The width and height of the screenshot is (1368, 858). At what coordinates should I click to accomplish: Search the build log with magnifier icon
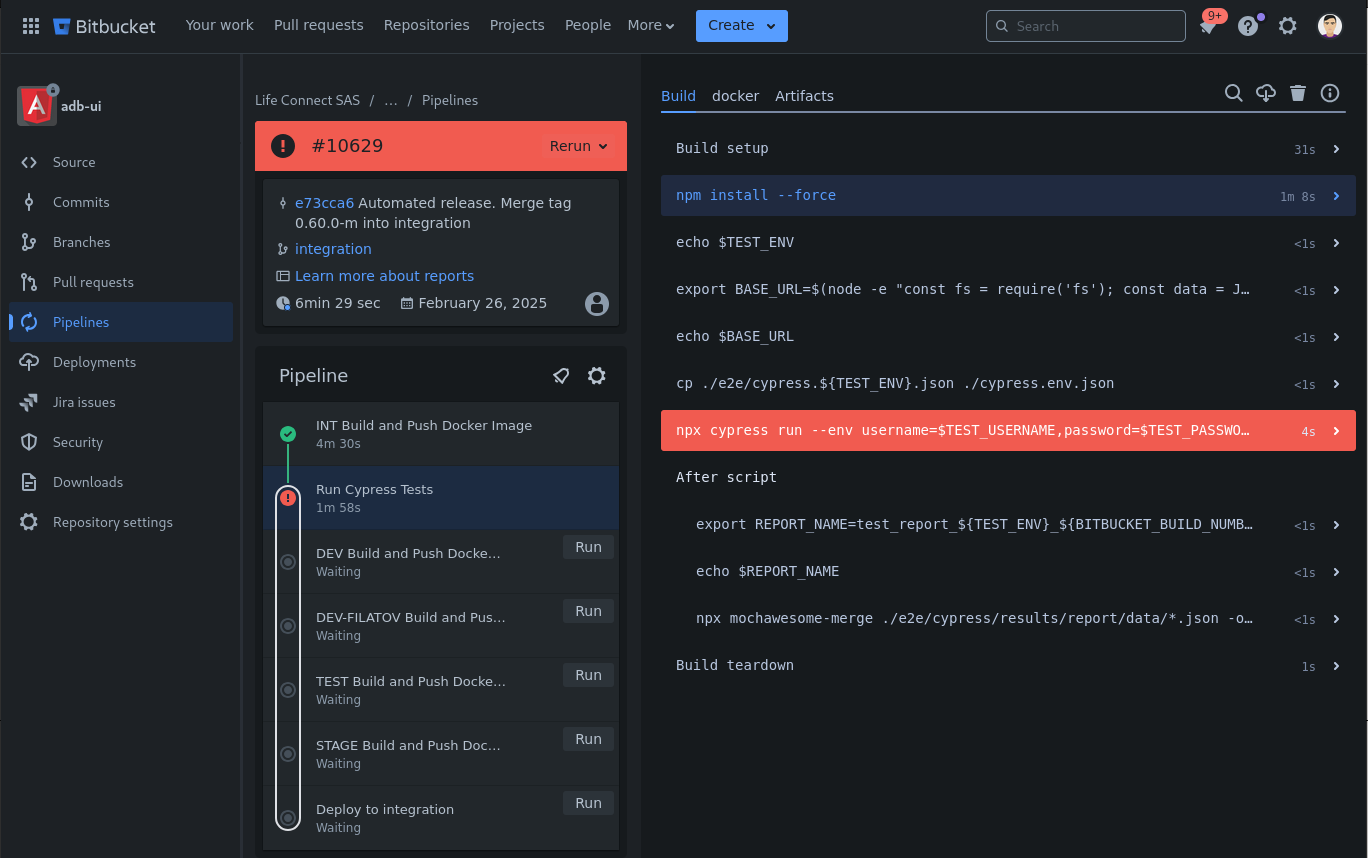pyautogui.click(x=1234, y=93)
